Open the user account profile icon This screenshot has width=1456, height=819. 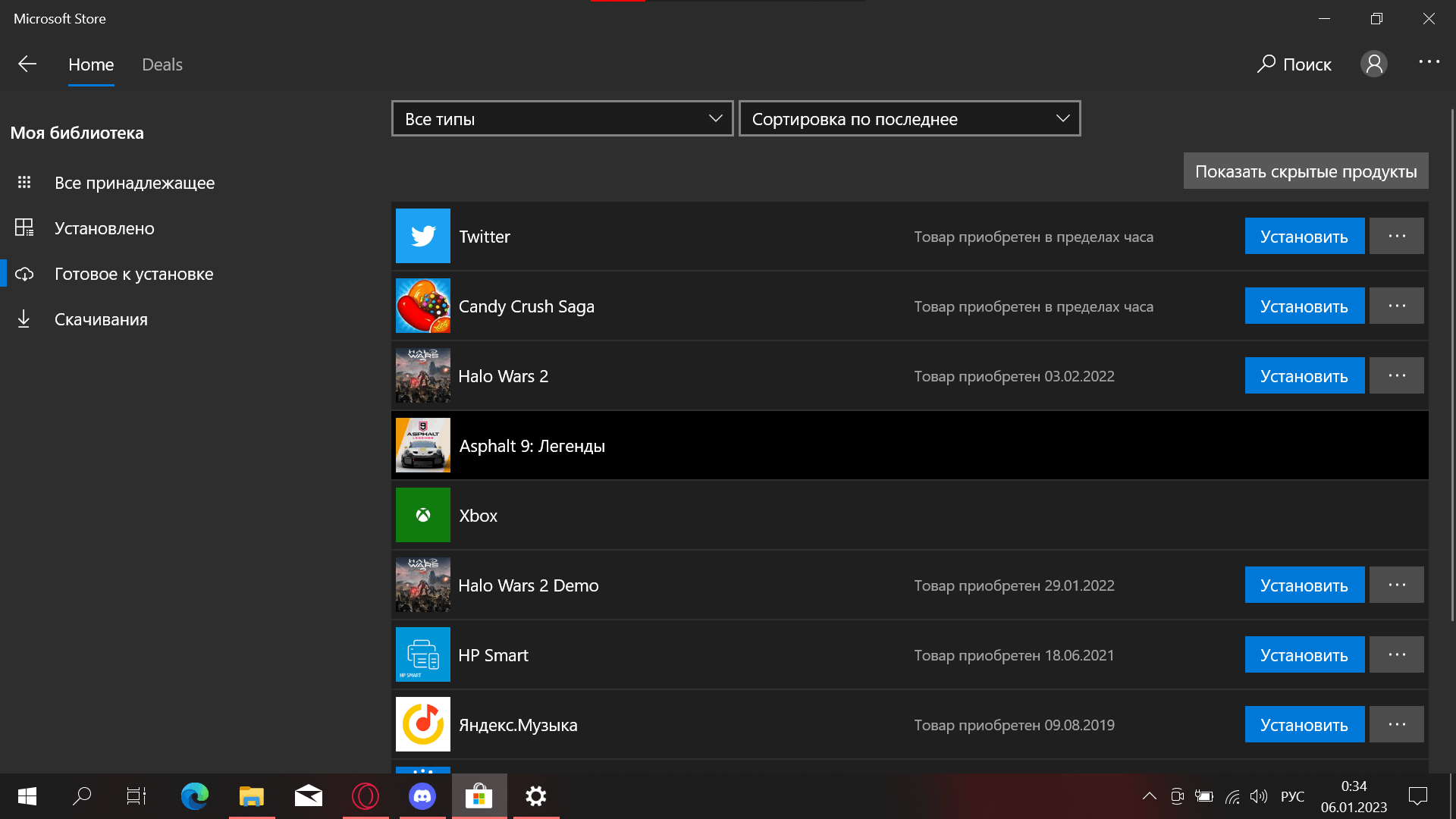click(1373, 64)
